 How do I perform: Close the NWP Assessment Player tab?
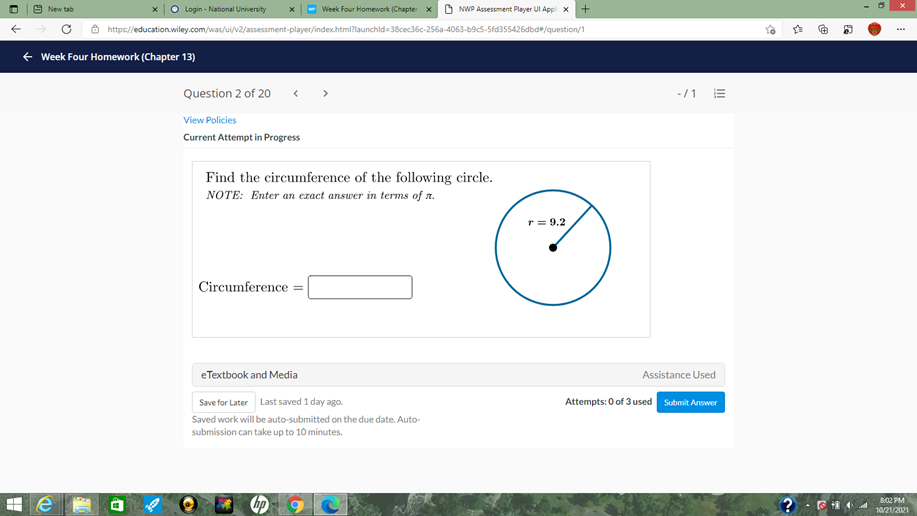[x=566, y=9]
